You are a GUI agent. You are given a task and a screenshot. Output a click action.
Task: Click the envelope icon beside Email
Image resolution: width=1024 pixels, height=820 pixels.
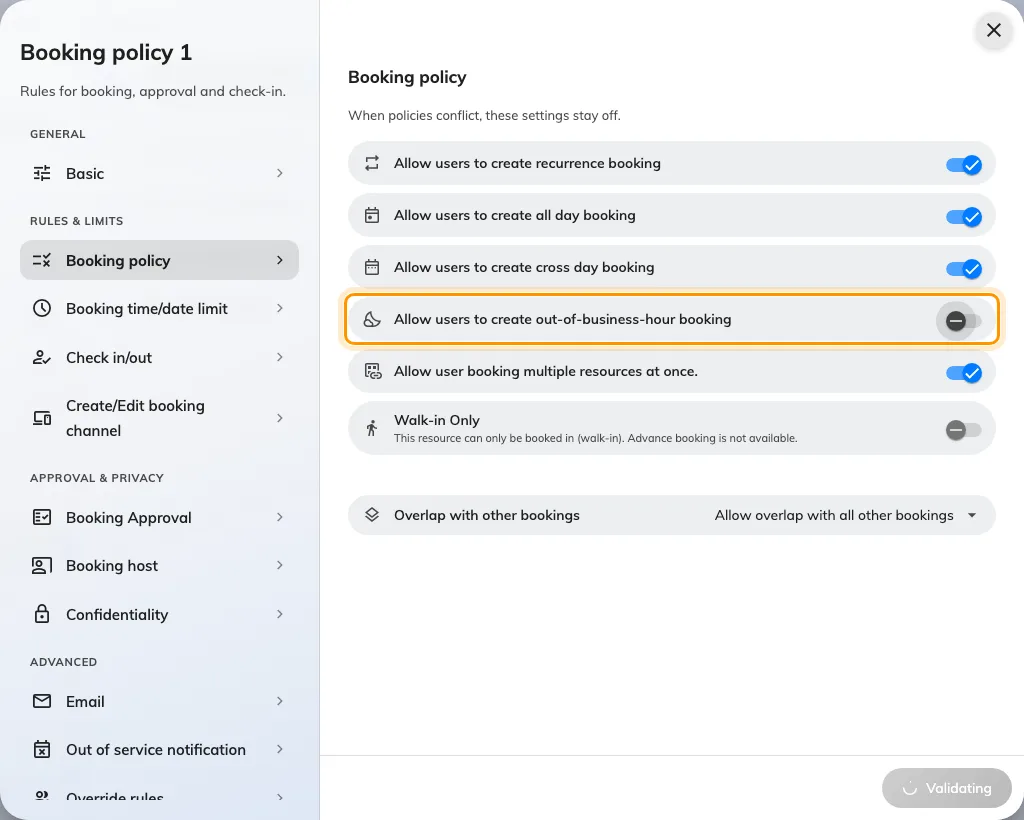point(42,701)
